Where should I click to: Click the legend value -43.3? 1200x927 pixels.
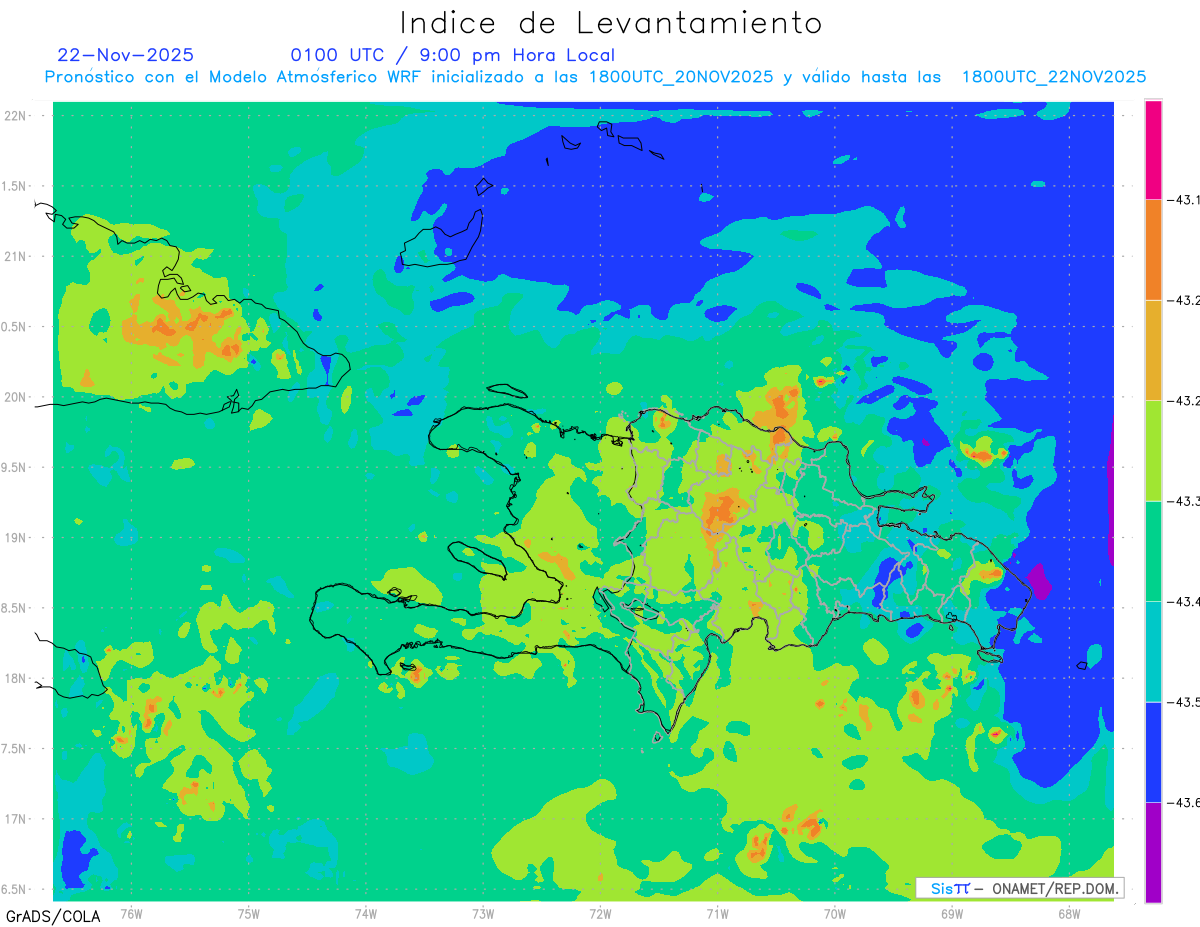click(1184, 501)
